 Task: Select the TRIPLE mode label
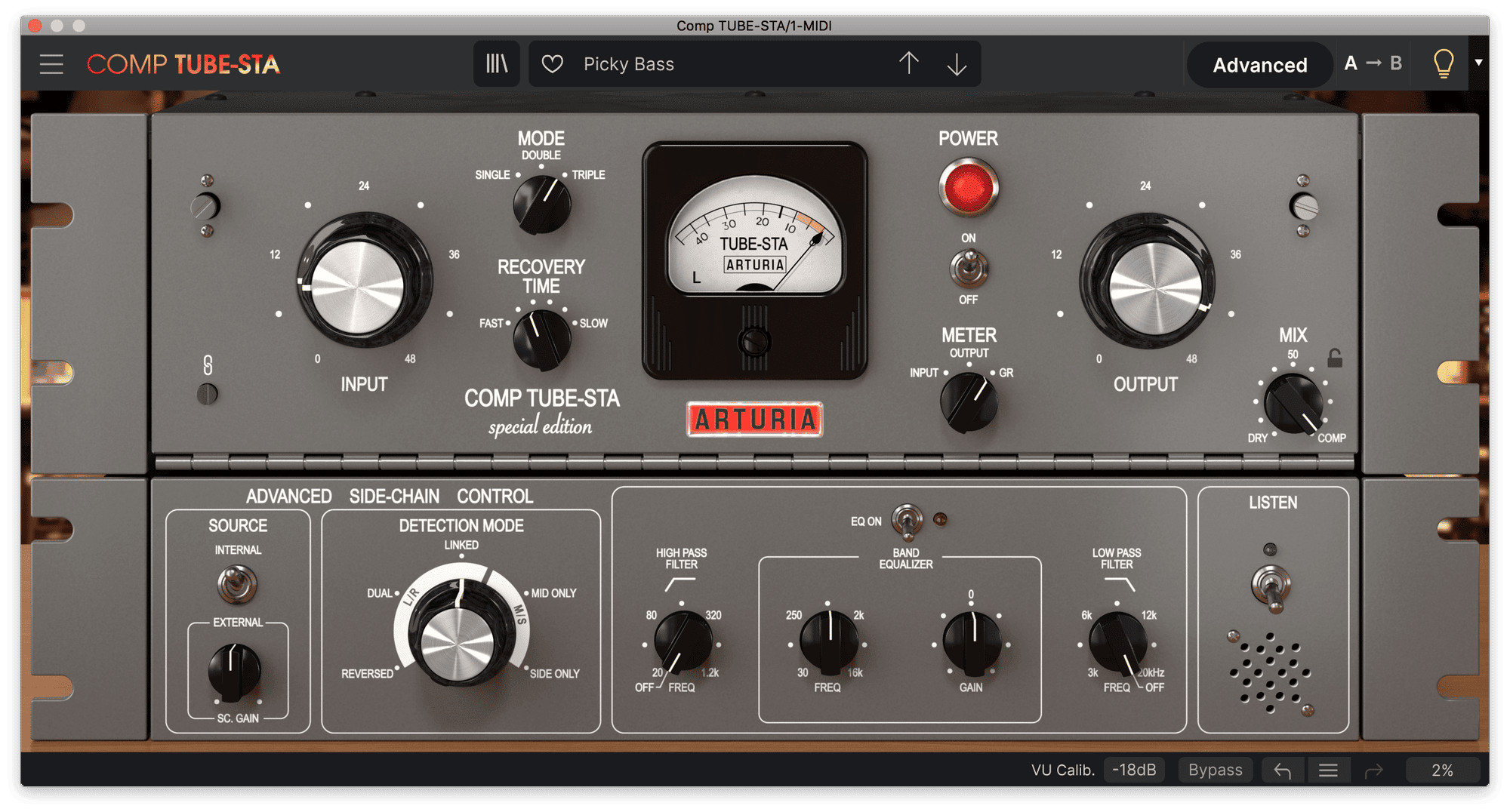pos(588,174)
